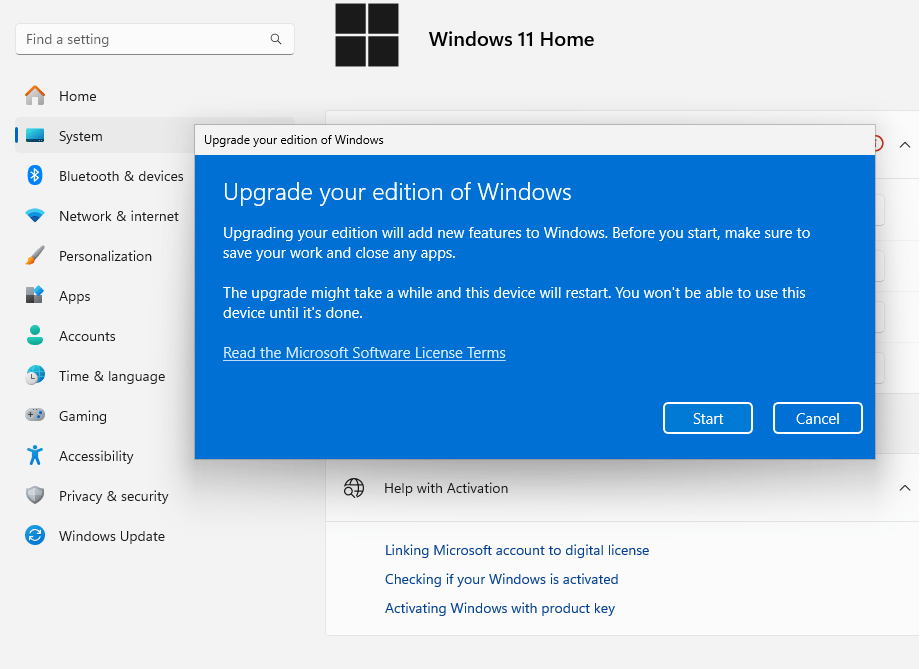920x669 pixels.
Task: Click the Network wifi icon
Action: (x=35, y=215)
